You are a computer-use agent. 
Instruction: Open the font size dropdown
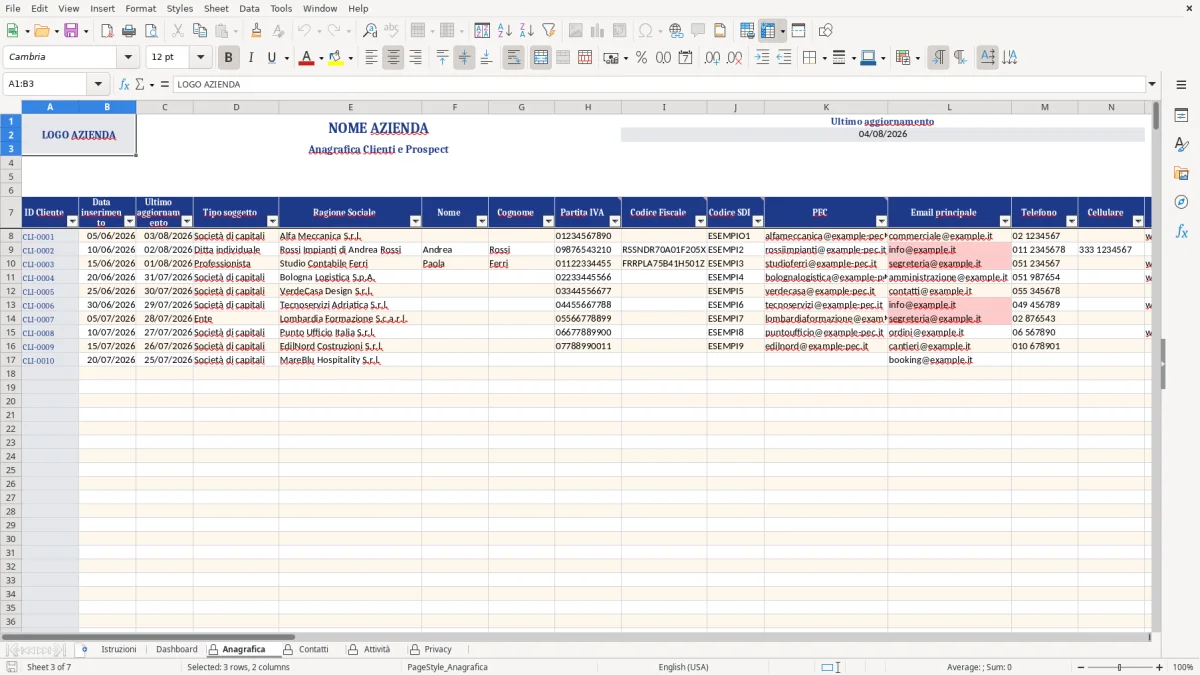pyautogui.click(x=201, y=58)
